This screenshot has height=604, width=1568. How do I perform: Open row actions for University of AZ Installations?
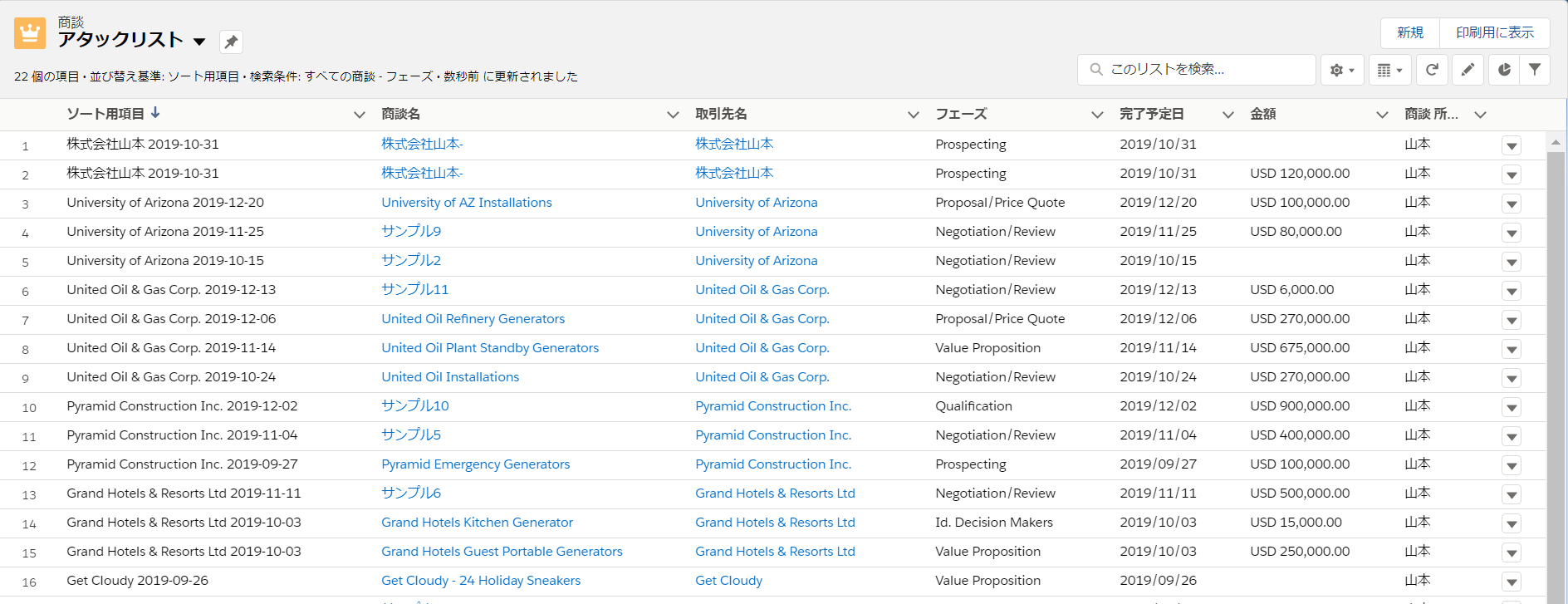coord(1512,204)
